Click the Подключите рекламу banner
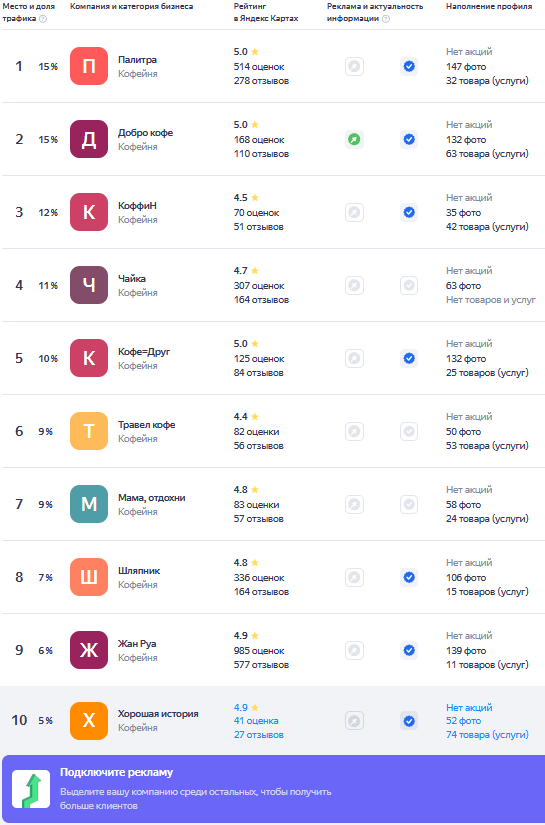545x825 pixels. 272,789
